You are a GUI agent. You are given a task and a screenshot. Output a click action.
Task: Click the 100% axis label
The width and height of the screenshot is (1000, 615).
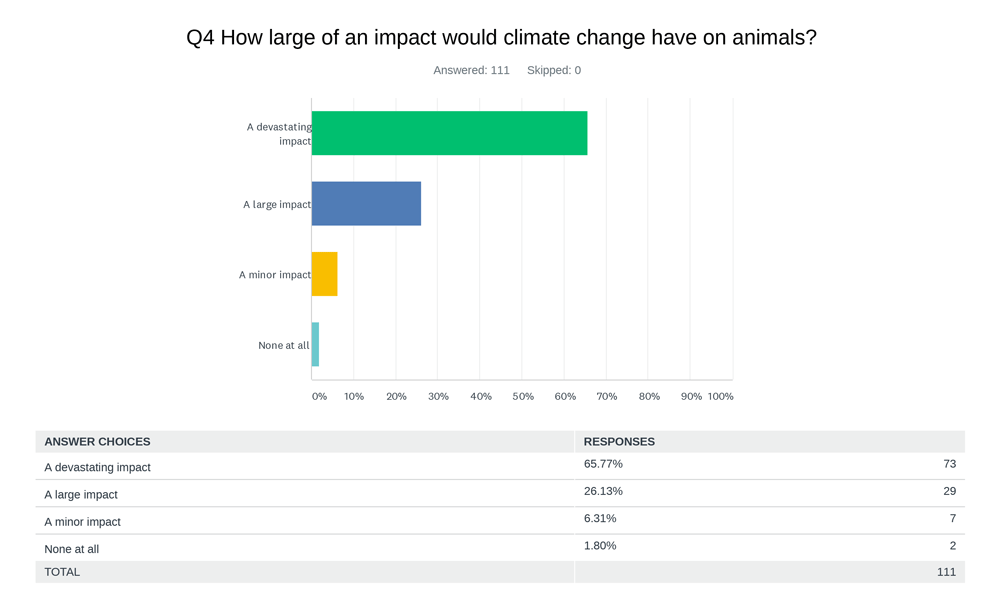pyautogui.click(x=720, y=396)
